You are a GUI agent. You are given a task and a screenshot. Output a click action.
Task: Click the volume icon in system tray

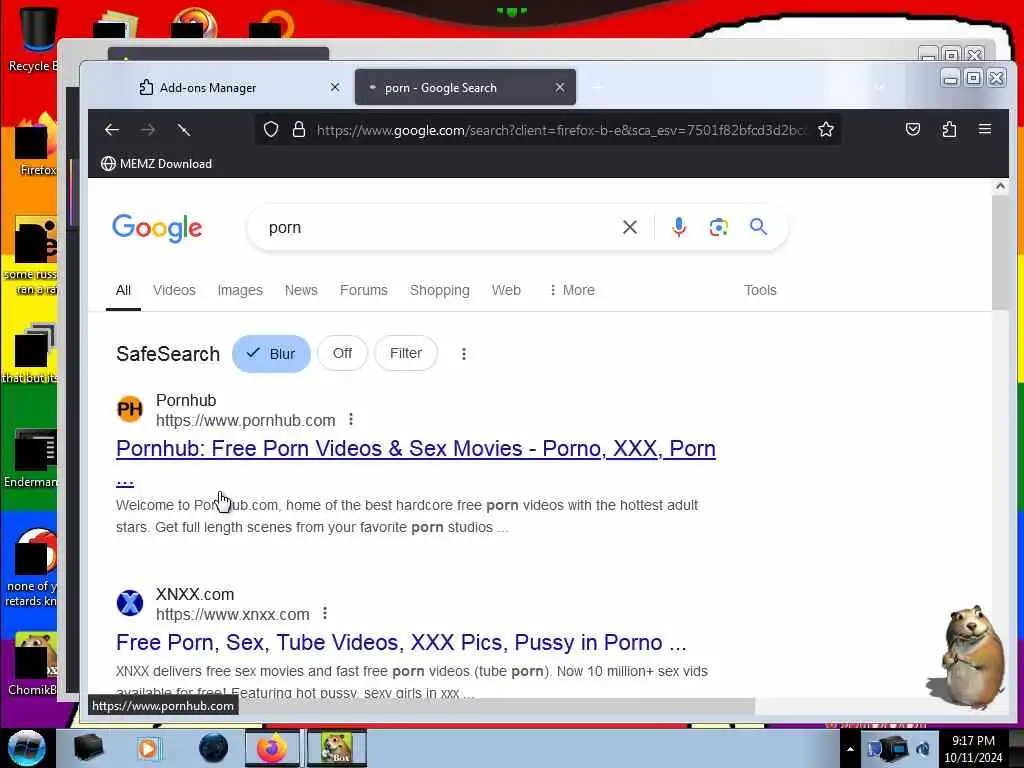coord(923,748)
